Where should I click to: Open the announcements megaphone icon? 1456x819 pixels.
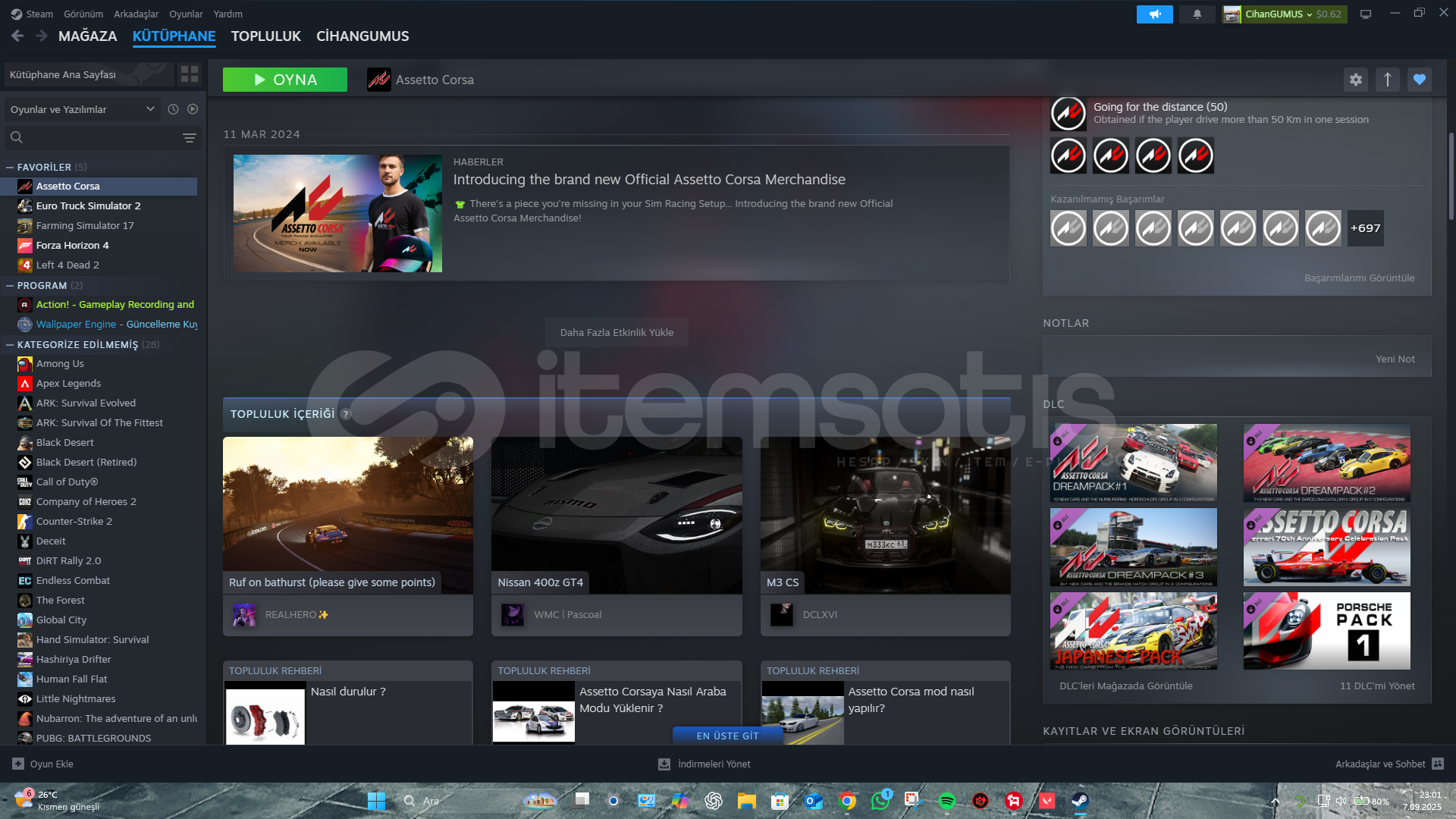click(1154, 14)
